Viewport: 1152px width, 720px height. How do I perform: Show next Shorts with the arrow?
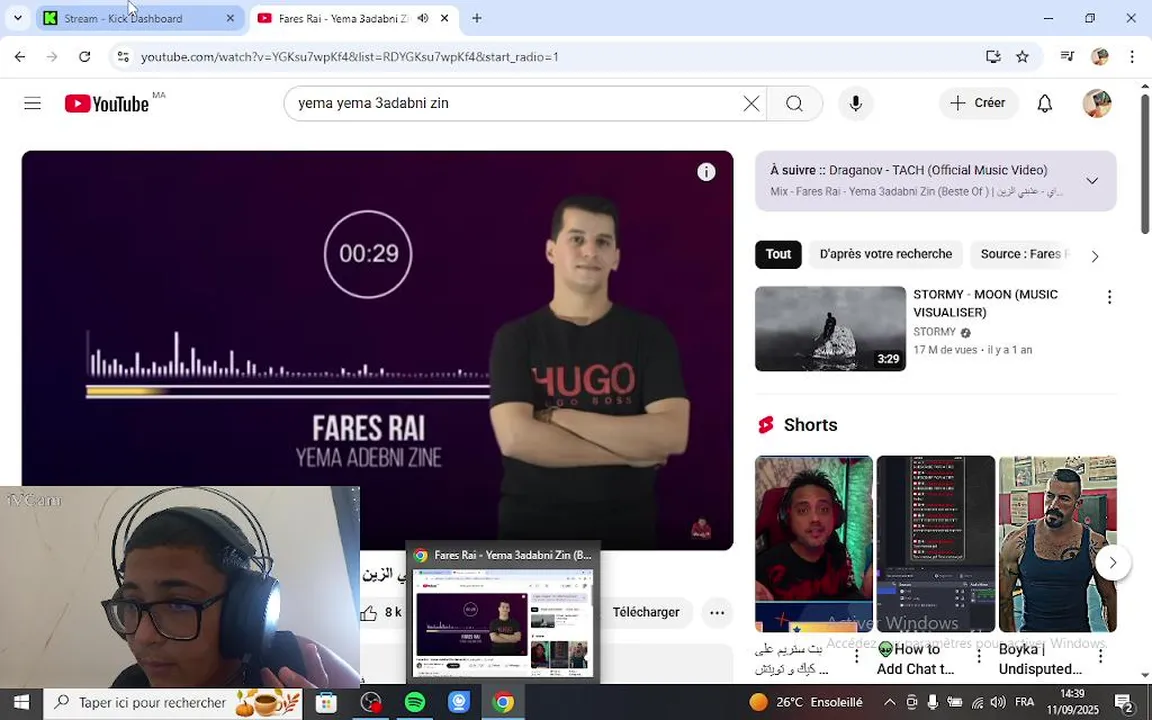click(x=1112, y=563)
